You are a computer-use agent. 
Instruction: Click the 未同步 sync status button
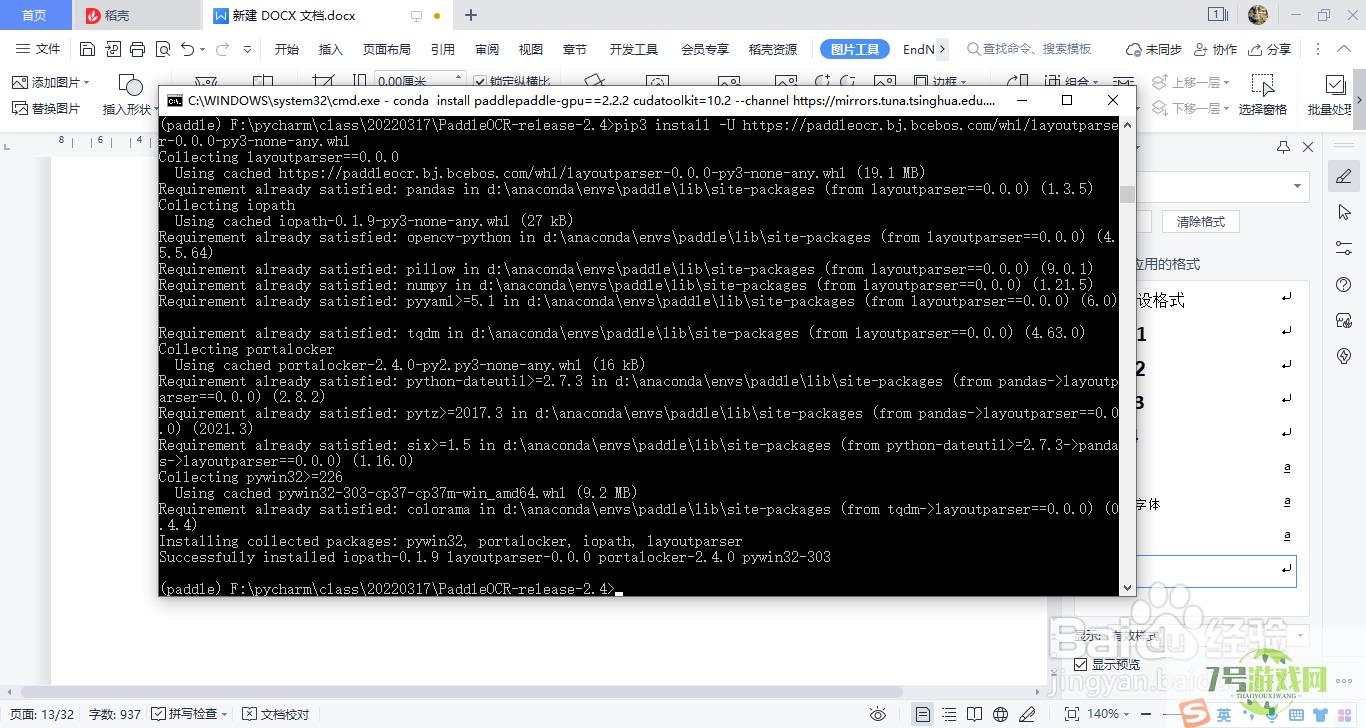tap(1153, 49)
